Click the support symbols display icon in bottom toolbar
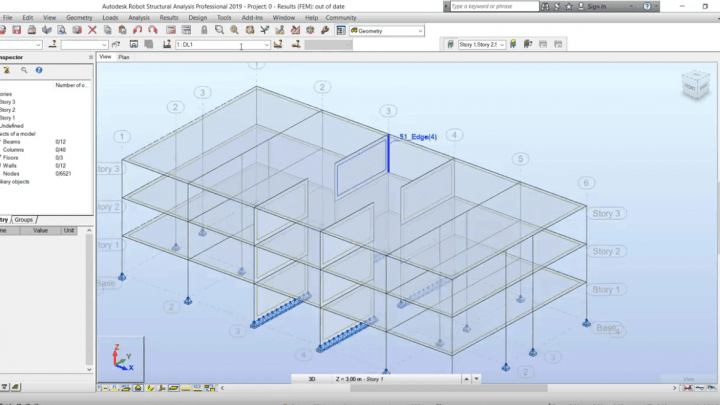The image size is (720, 405). [138, 388]
